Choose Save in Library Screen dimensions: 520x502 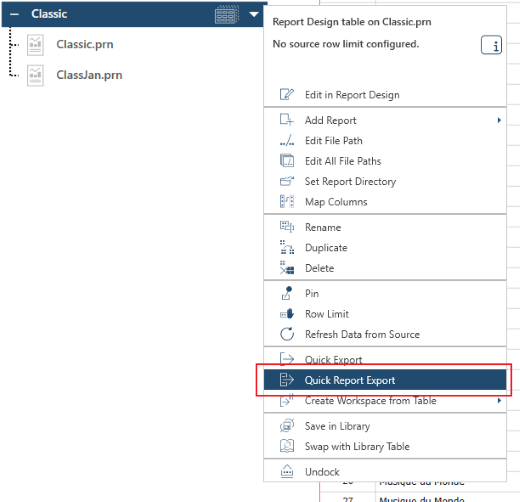coord(385,426)
